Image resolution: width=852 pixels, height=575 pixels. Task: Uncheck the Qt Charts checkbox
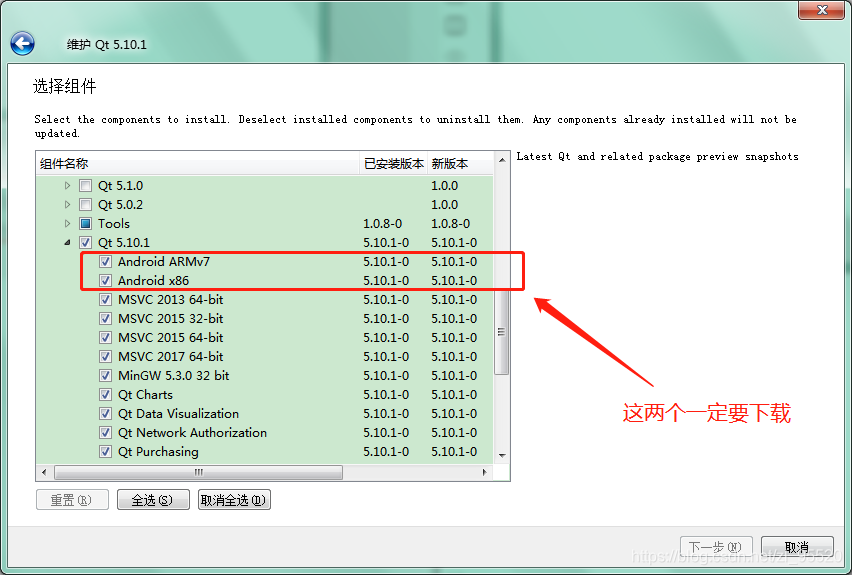point(105,395)
